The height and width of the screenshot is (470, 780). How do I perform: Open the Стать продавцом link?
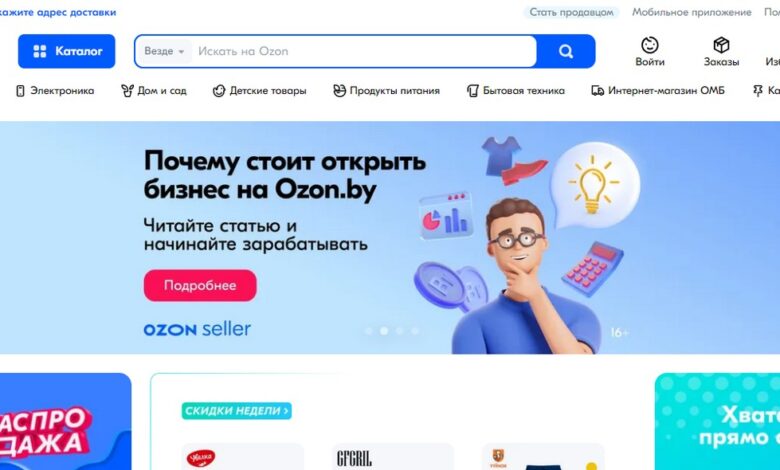[571, 12]
